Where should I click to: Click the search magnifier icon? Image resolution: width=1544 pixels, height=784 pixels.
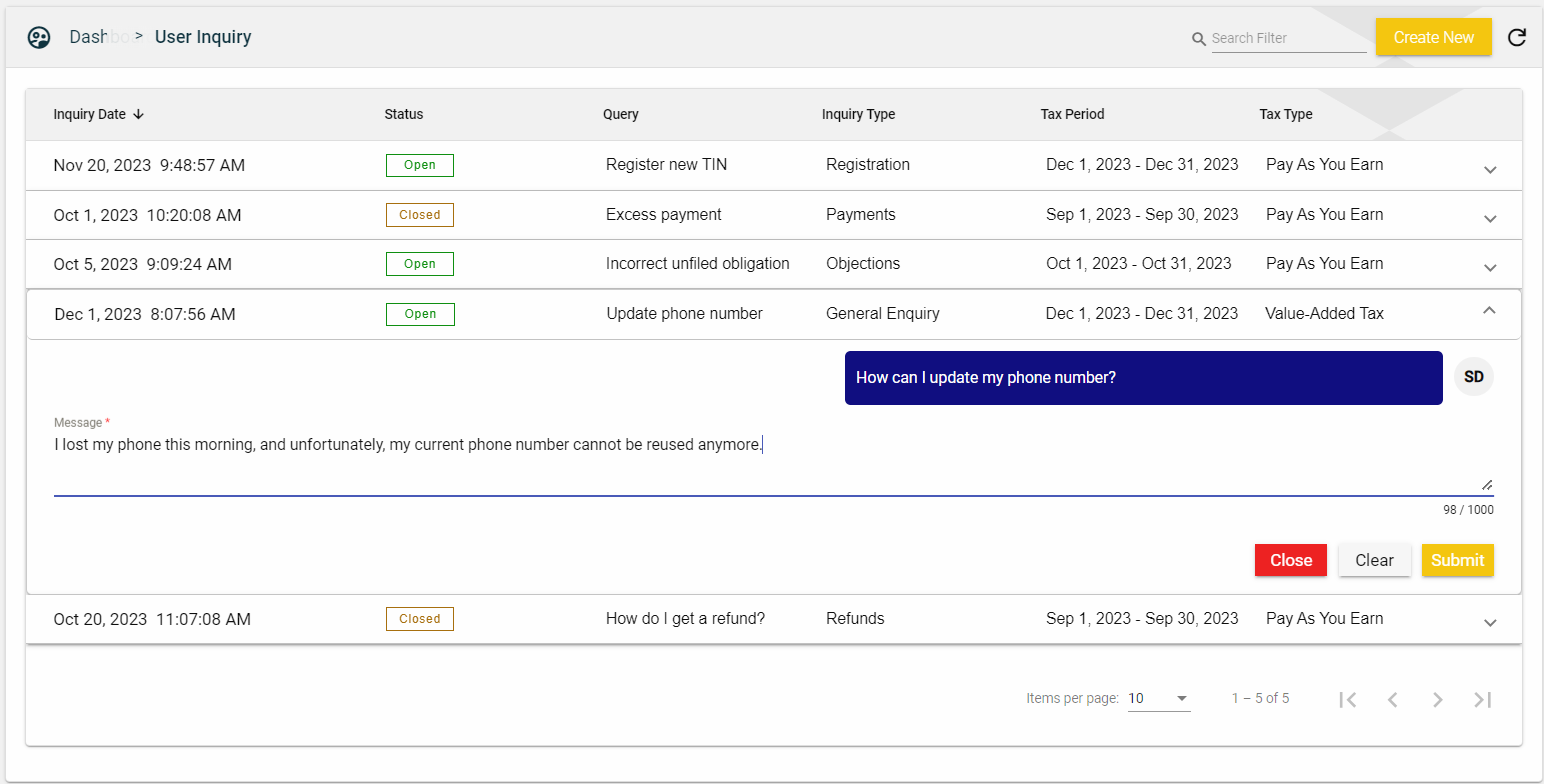(1199, 39)
